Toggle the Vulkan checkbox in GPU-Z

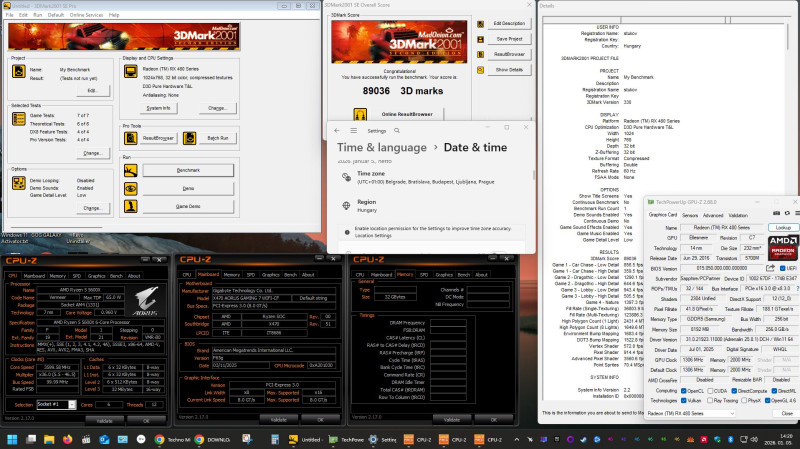[x=684, y=401]
